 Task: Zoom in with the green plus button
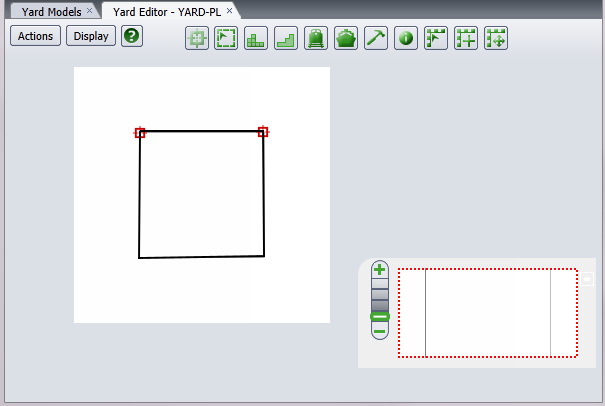pos(380,269)
